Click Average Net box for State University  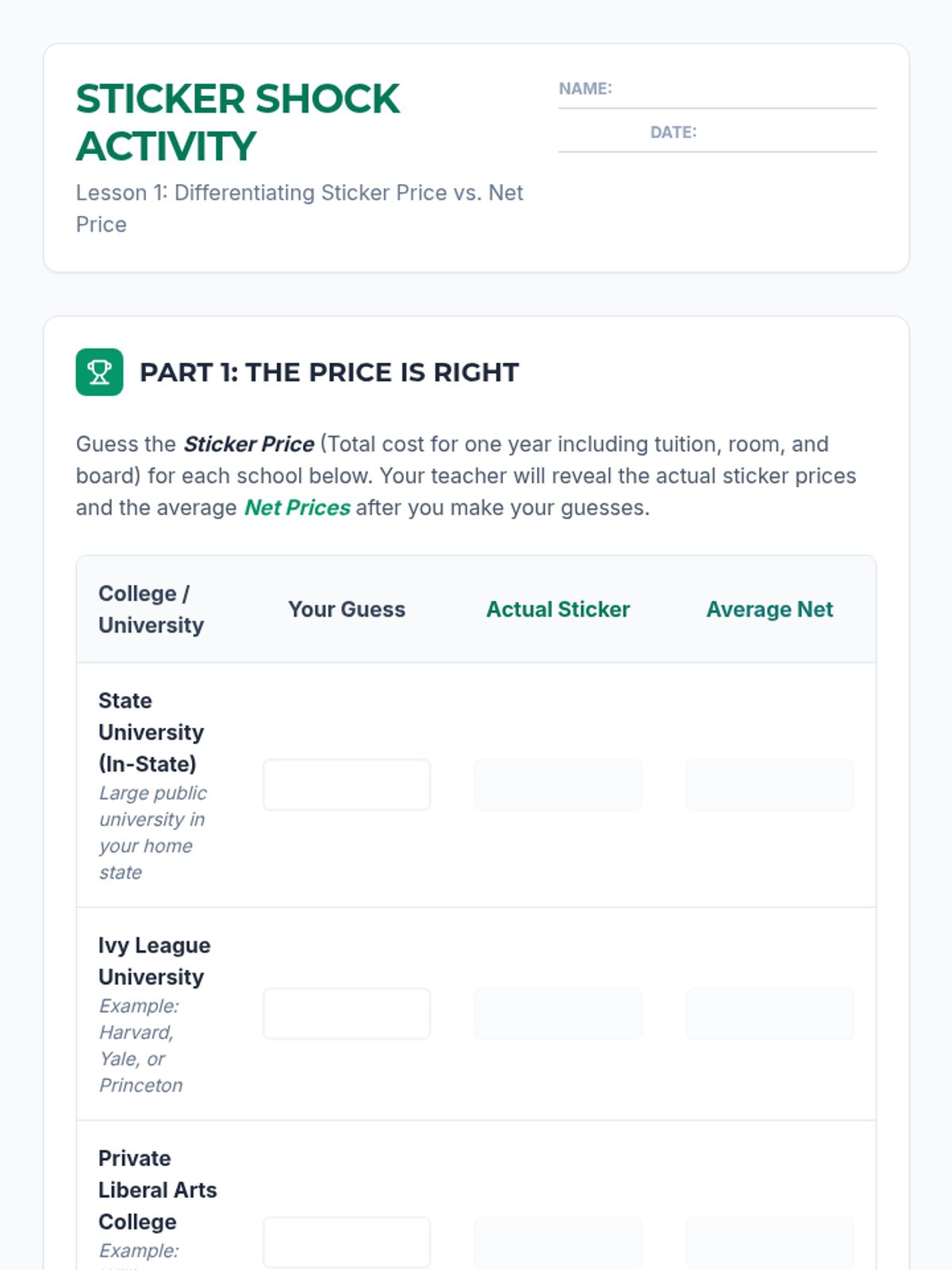(x=770, y=785)
